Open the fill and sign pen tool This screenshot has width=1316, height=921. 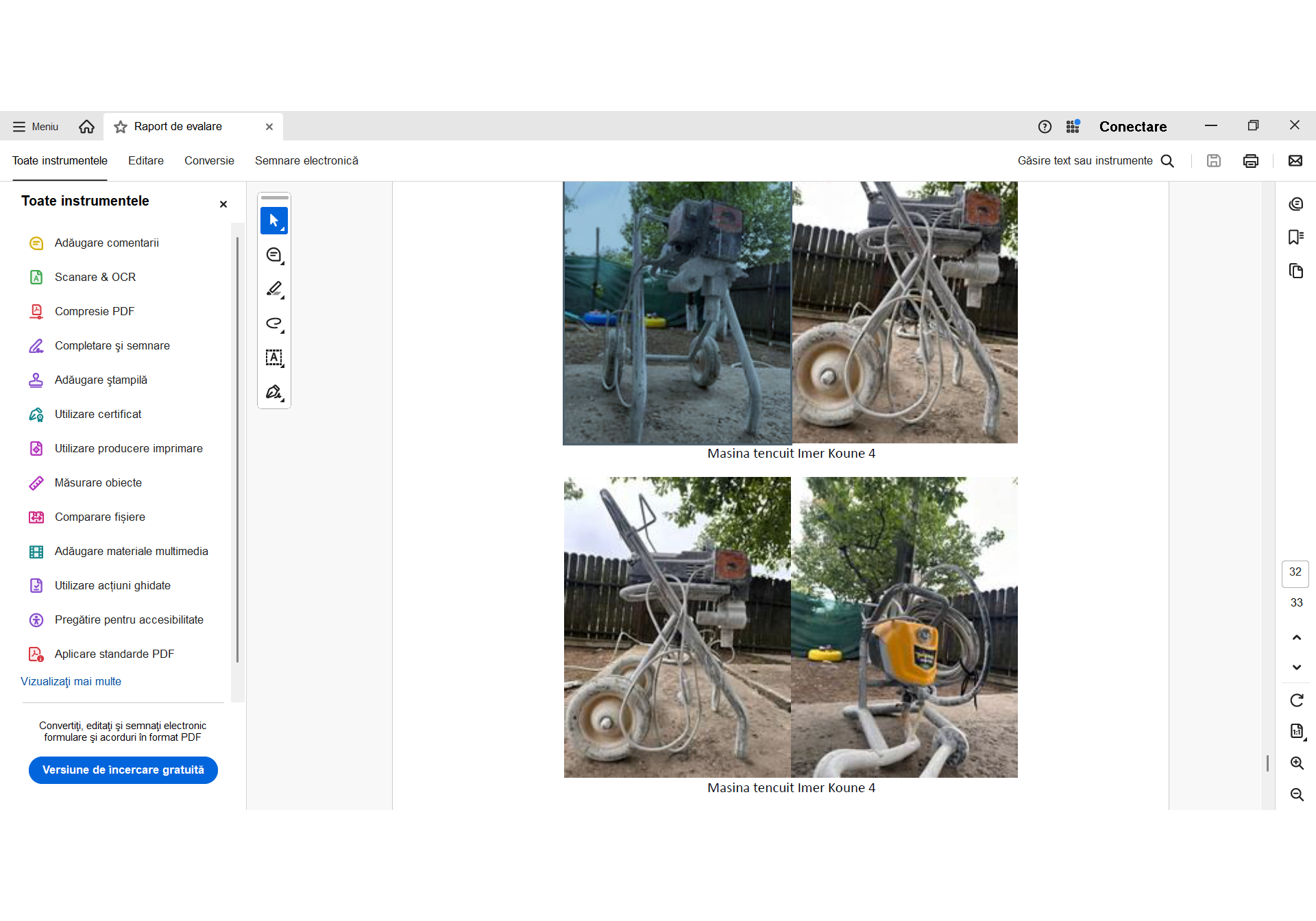273,392
